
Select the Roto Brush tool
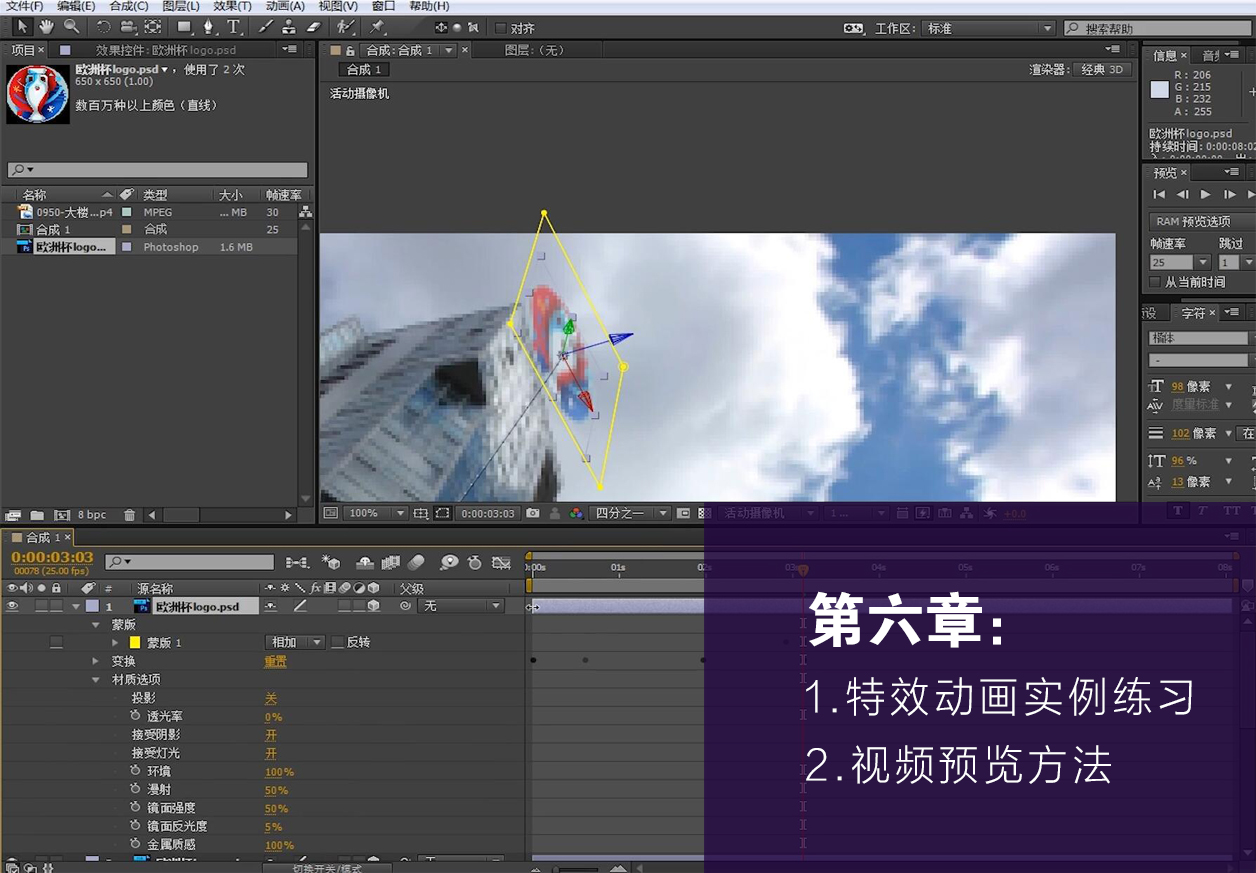tap(346, 27)
